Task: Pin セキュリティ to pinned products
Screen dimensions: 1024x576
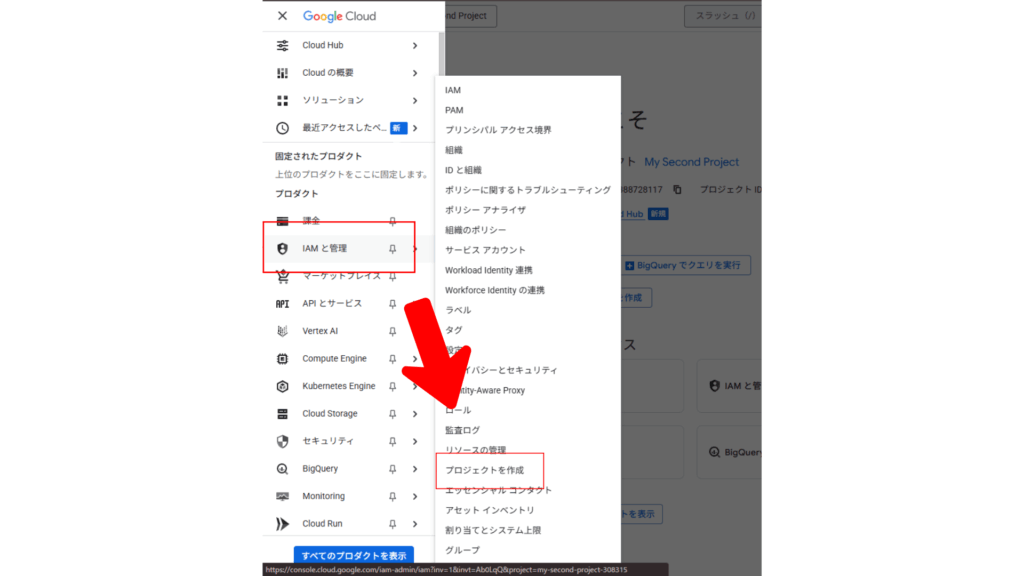Action: [392, 441]
